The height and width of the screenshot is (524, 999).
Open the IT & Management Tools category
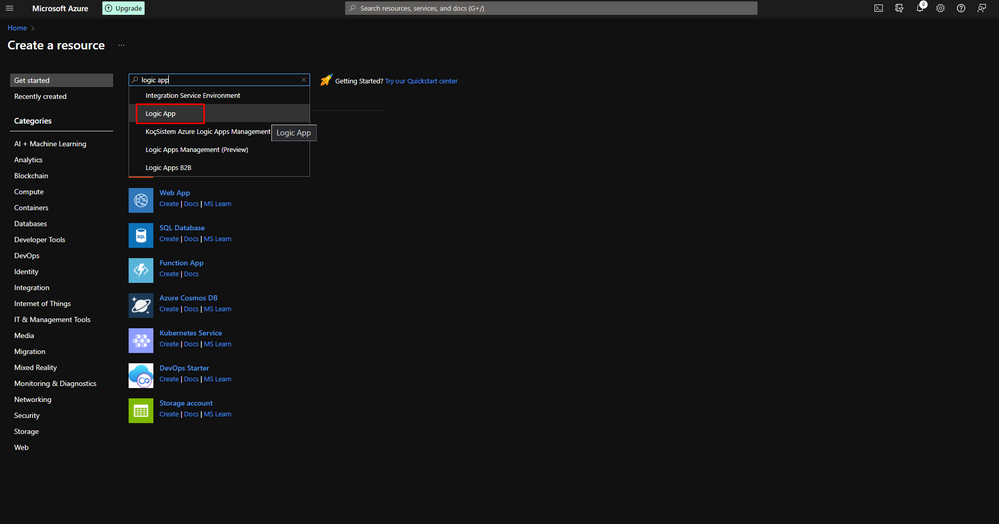pyautogui.click(x=52, y=319)
